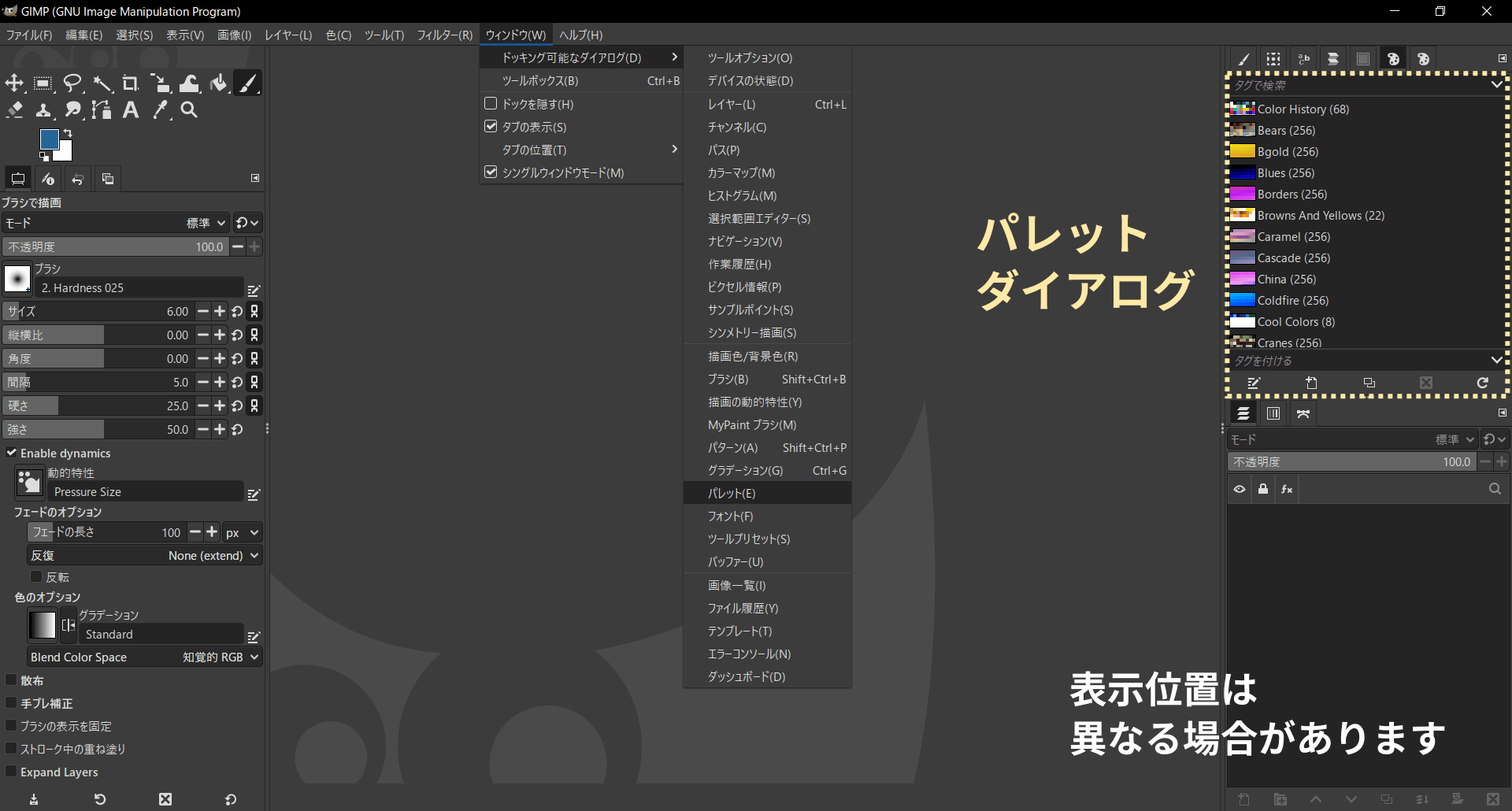The image size is (1512, 811).
Task: Open the Images tab in left dock
Action: pyautogui.click(x=108, y=180)
